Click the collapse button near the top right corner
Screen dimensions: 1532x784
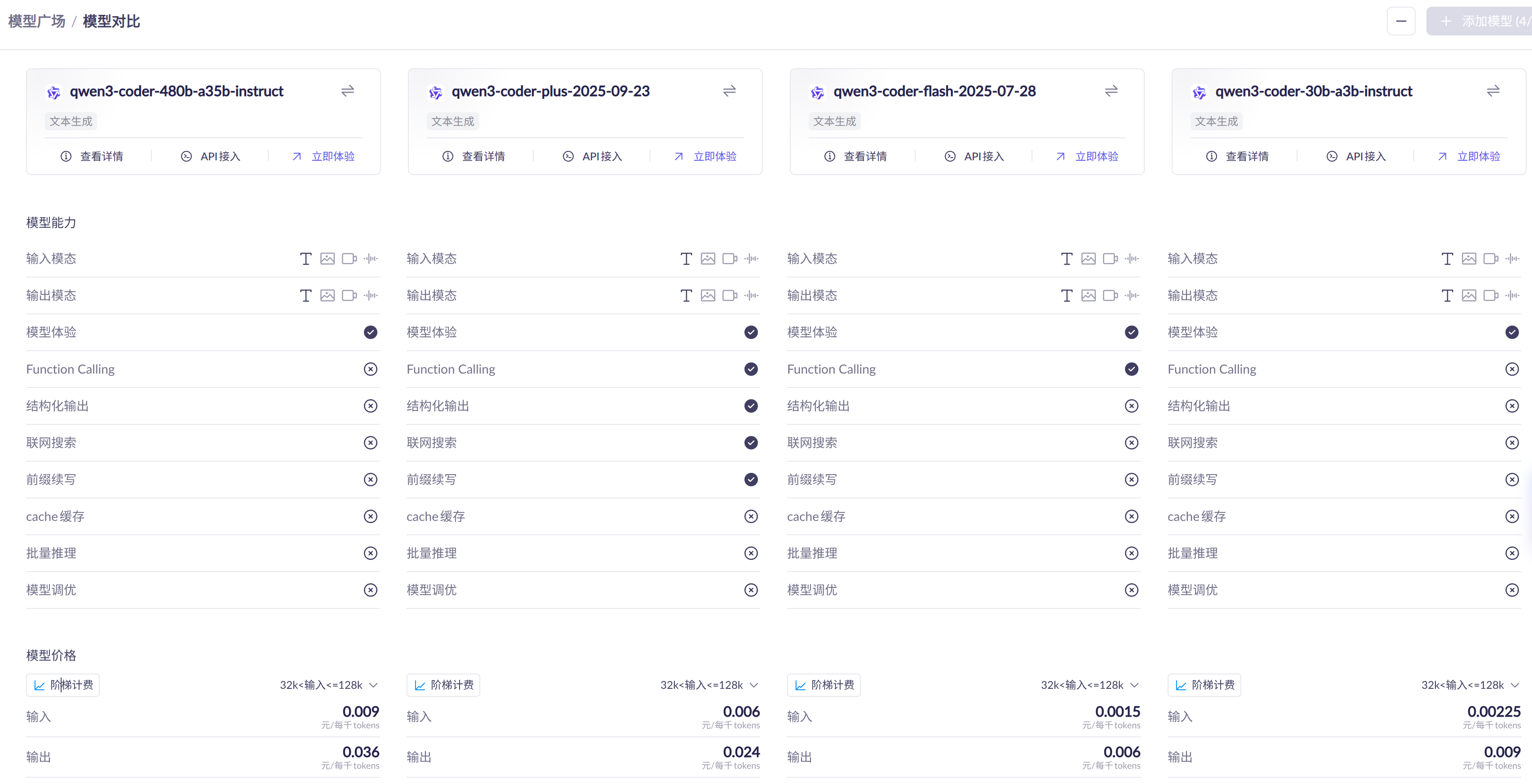pos(1401,21)
